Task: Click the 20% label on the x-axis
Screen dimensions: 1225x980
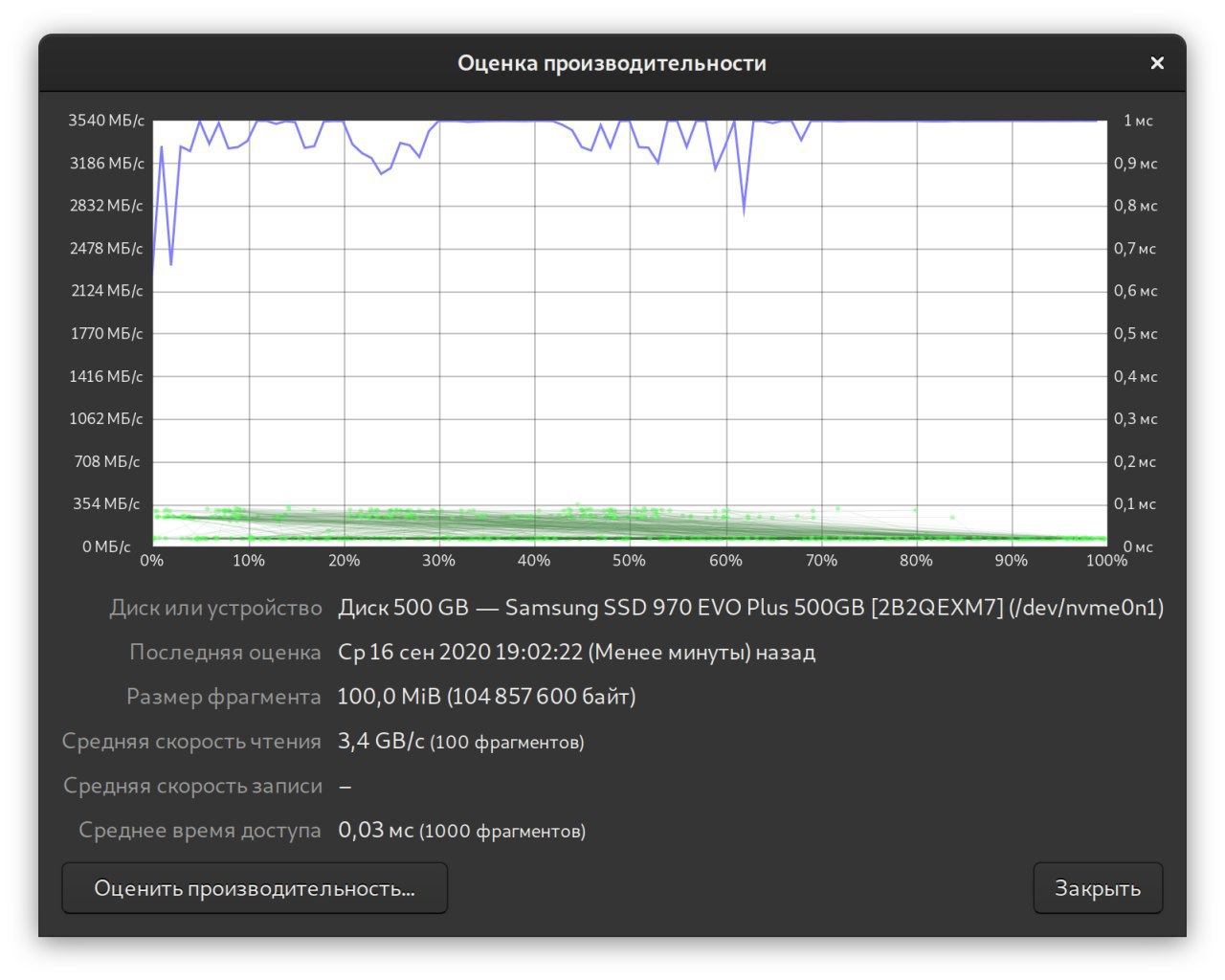Action: (345, 561)
